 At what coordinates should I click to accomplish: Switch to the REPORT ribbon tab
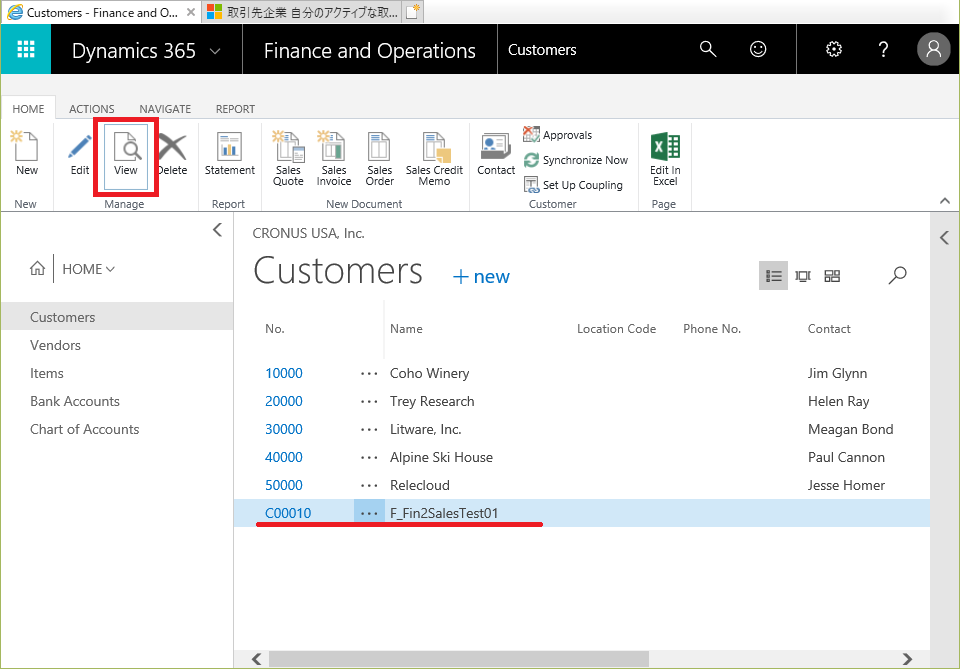pos(235,109)
